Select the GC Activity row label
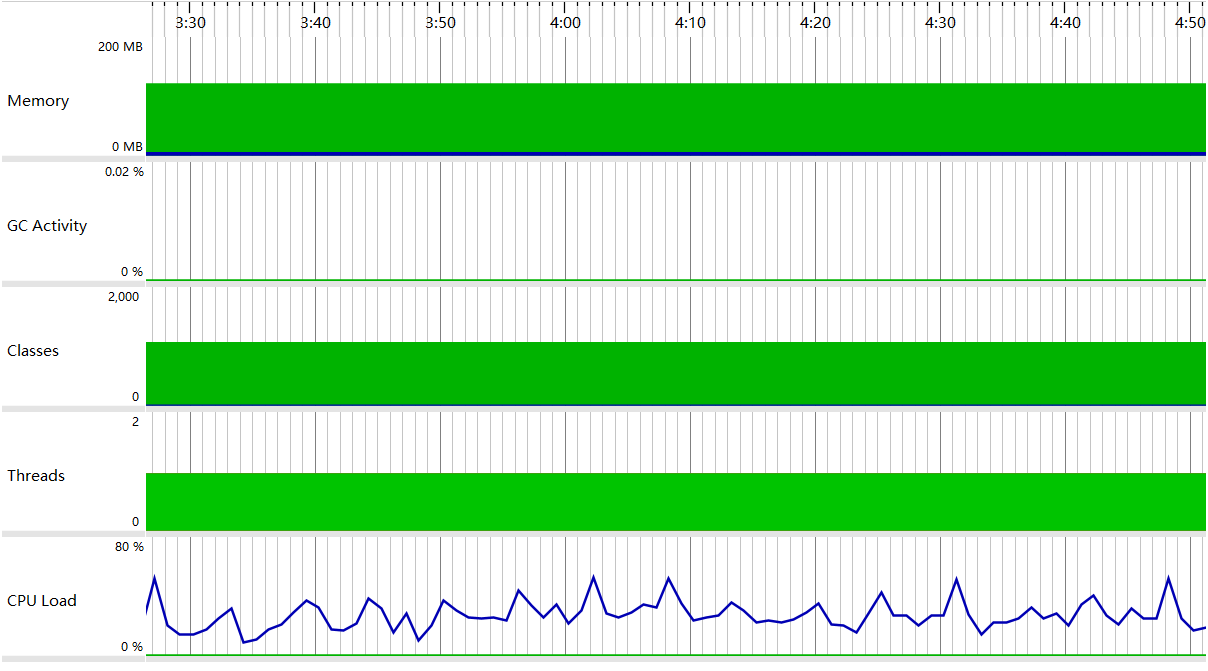Viewport: 1208px width, 671px height. (x=47, y=226)
